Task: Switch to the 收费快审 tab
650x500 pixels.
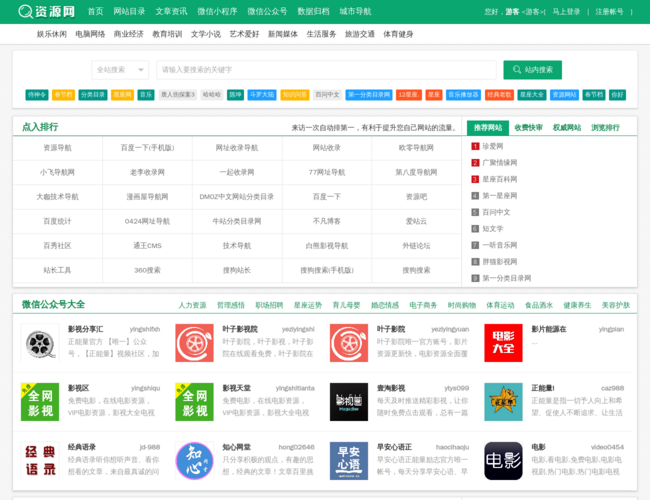Action: (x=529, y=128)
